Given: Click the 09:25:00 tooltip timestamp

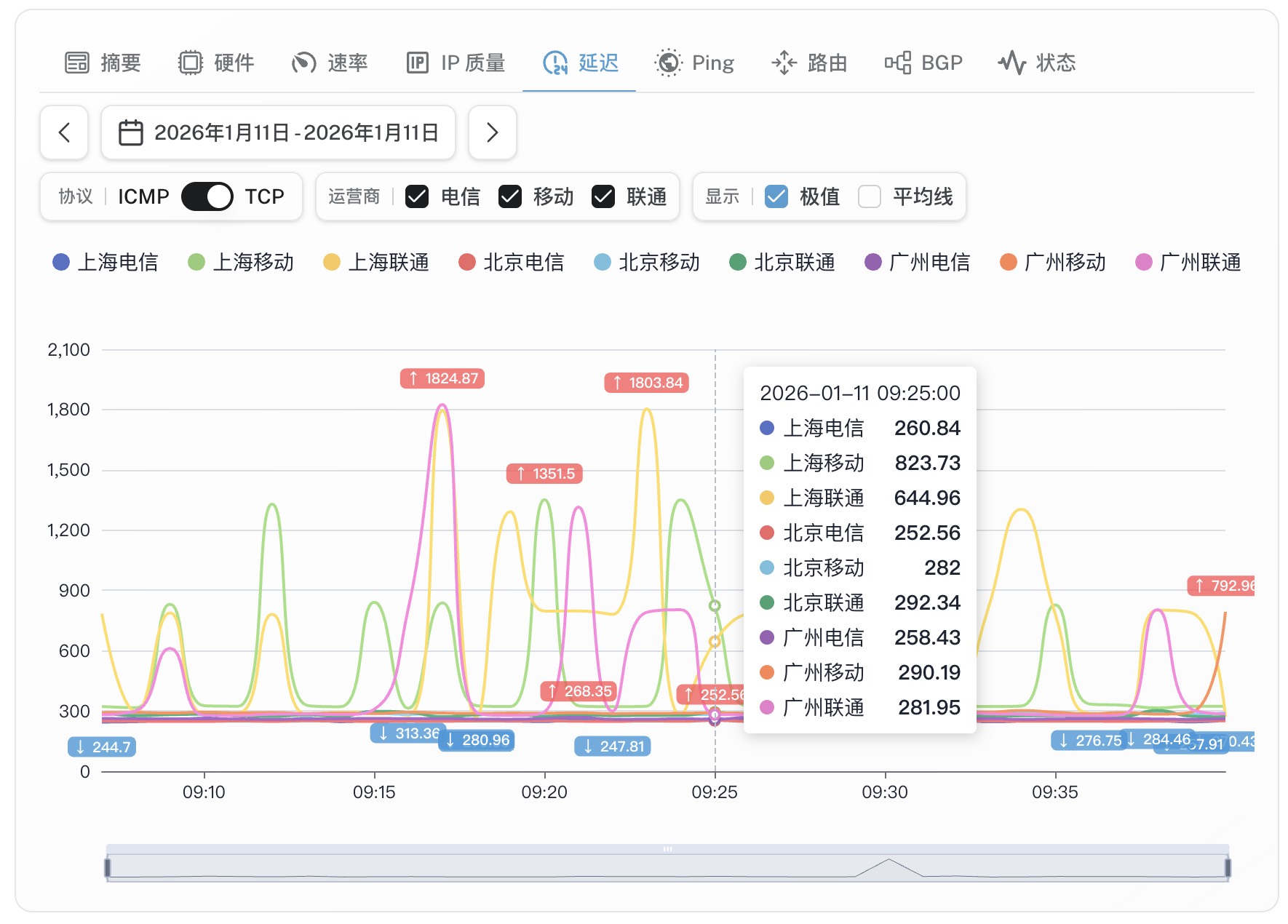Looking at the screenshot, I should click(x=860, y=393).
